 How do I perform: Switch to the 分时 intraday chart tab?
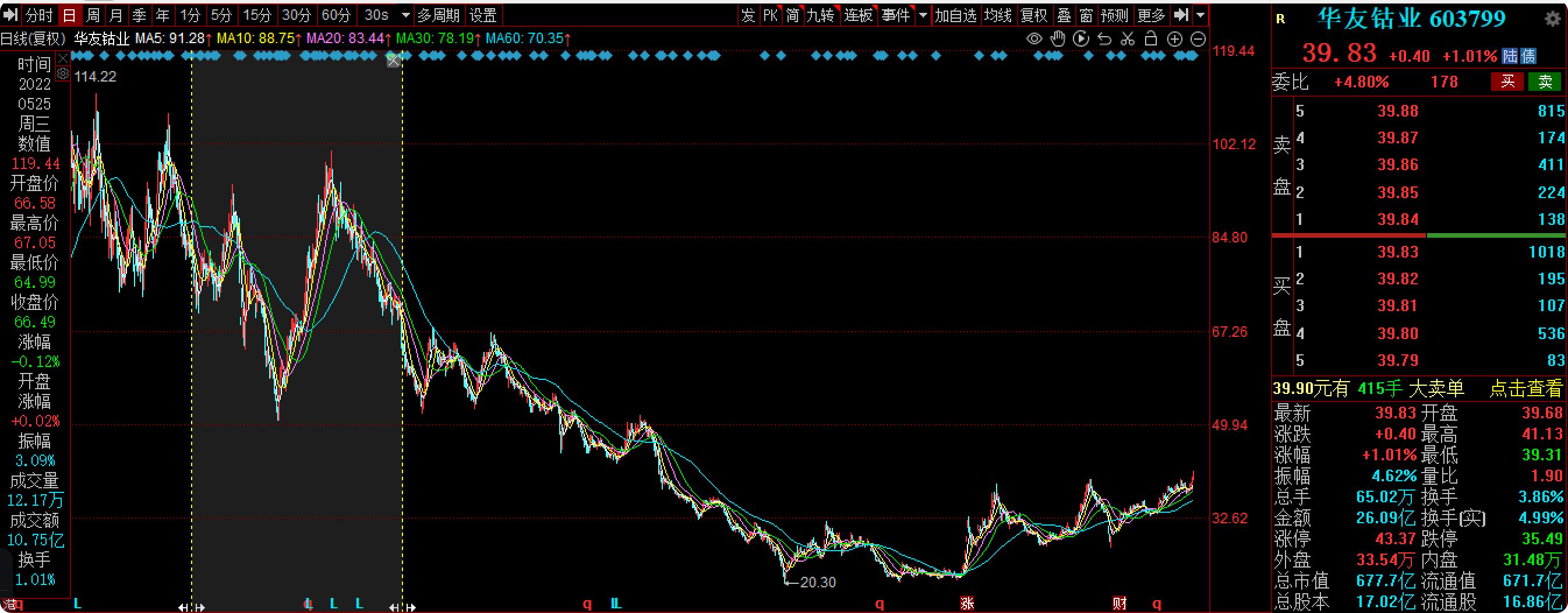point(39,15)
